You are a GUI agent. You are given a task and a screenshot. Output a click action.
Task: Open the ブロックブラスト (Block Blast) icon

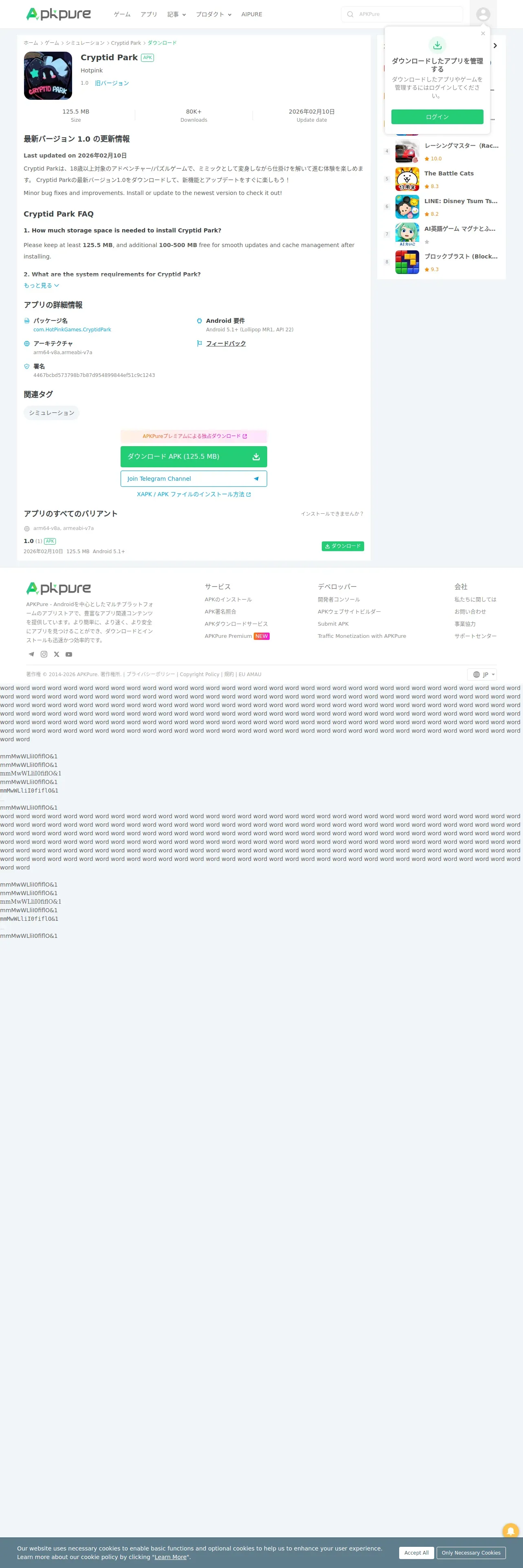[407, 262]
